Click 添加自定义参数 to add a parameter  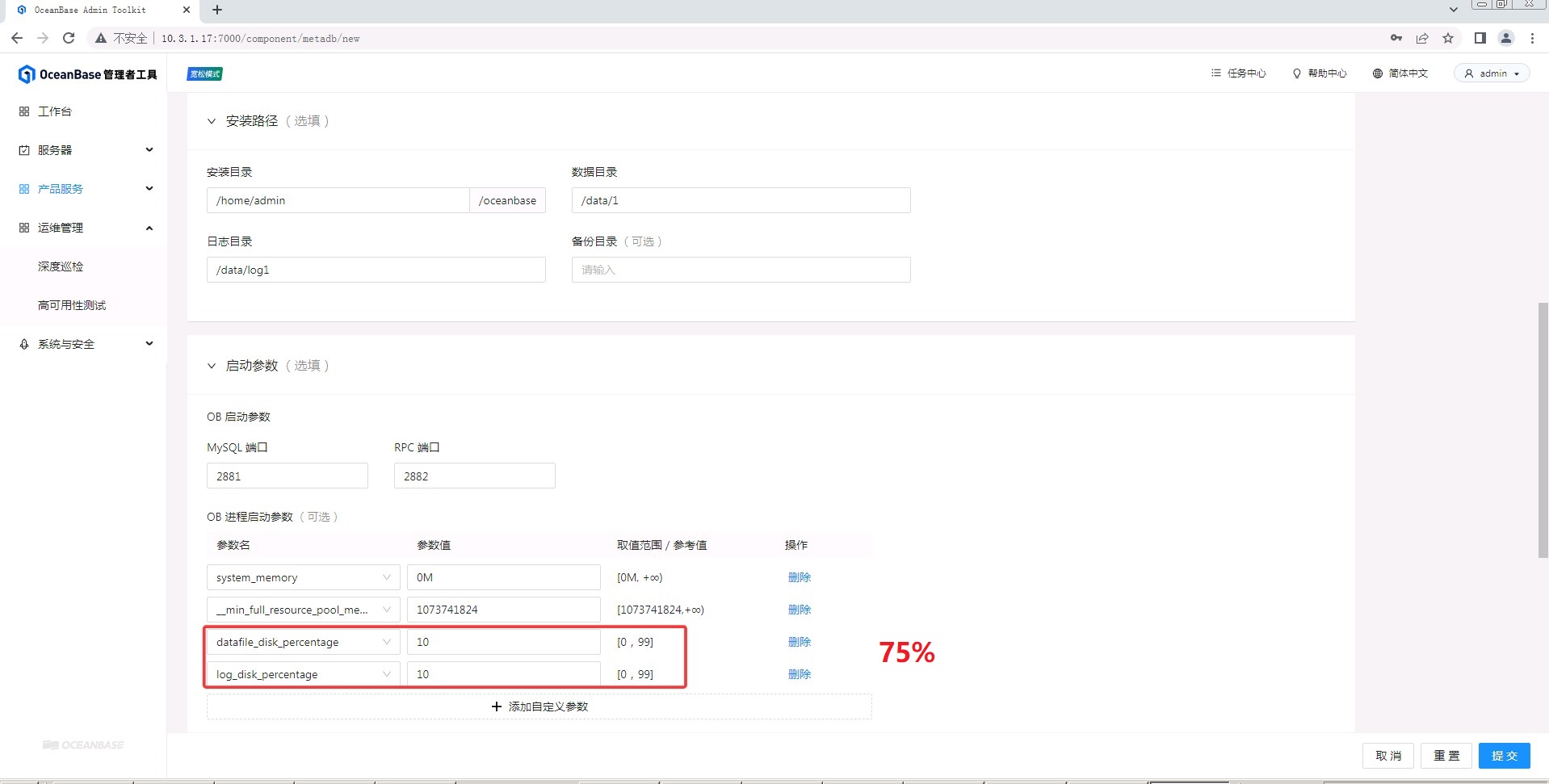click(539, 706)
